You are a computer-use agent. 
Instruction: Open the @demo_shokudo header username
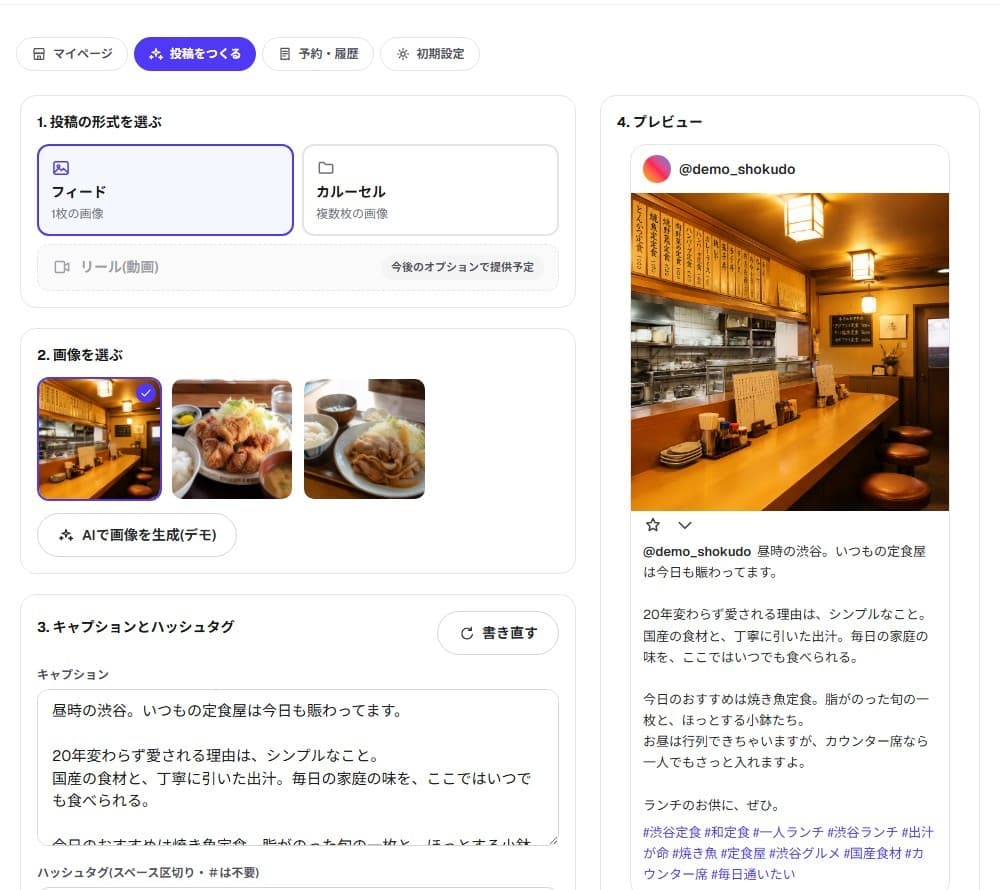coord(737,170)
